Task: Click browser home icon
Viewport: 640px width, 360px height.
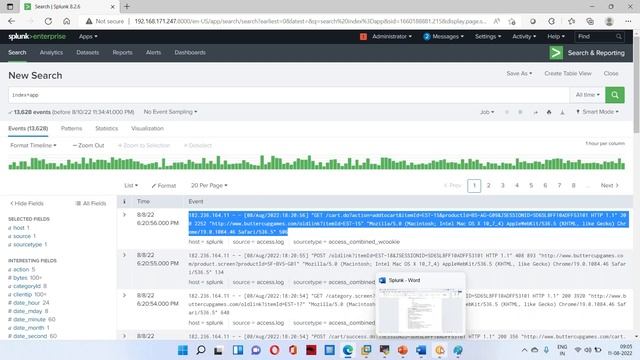Action: pyautogui.click(x=67, y=21)
